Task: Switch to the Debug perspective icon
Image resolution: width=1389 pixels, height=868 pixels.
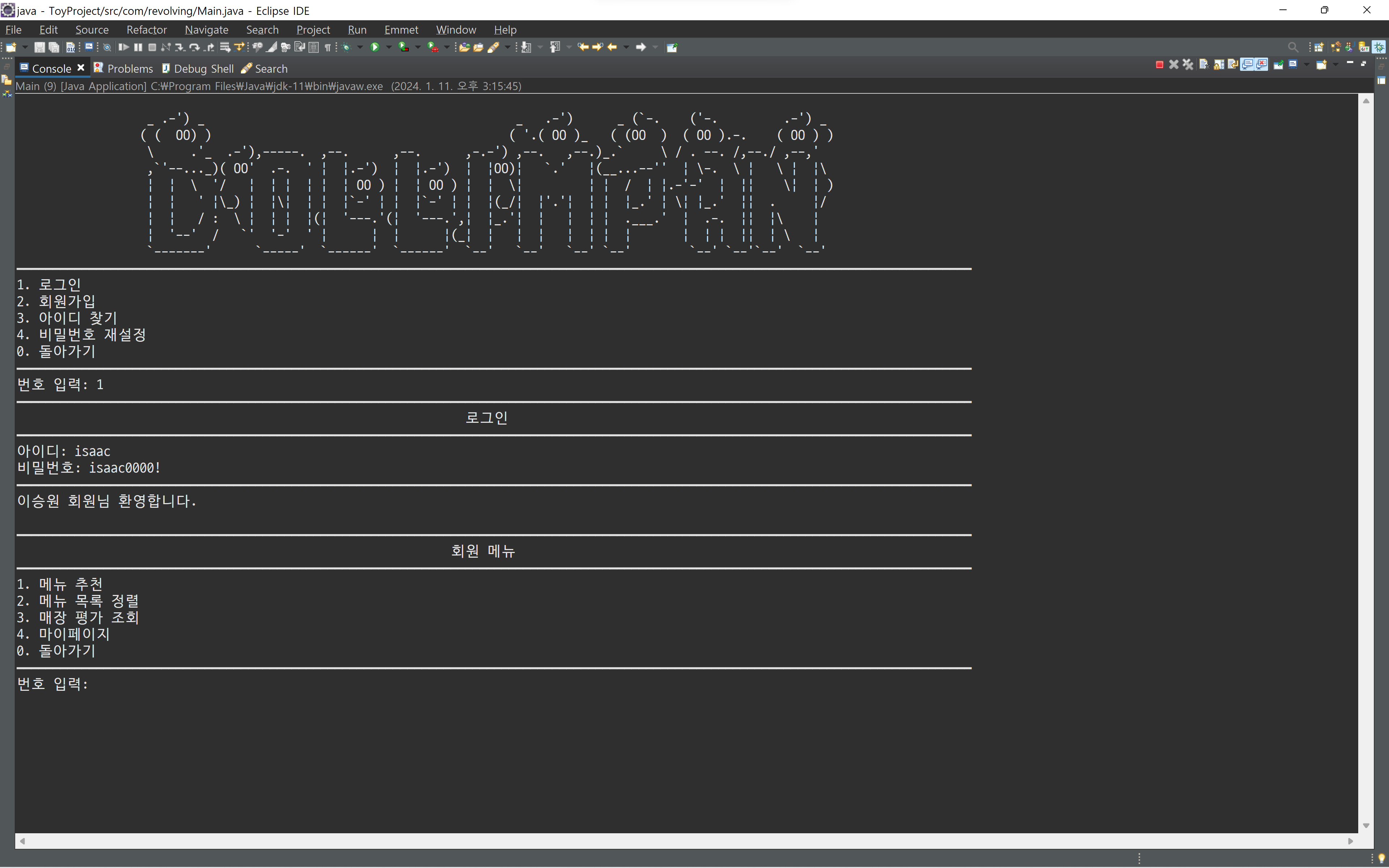Action: [1379, 47]
